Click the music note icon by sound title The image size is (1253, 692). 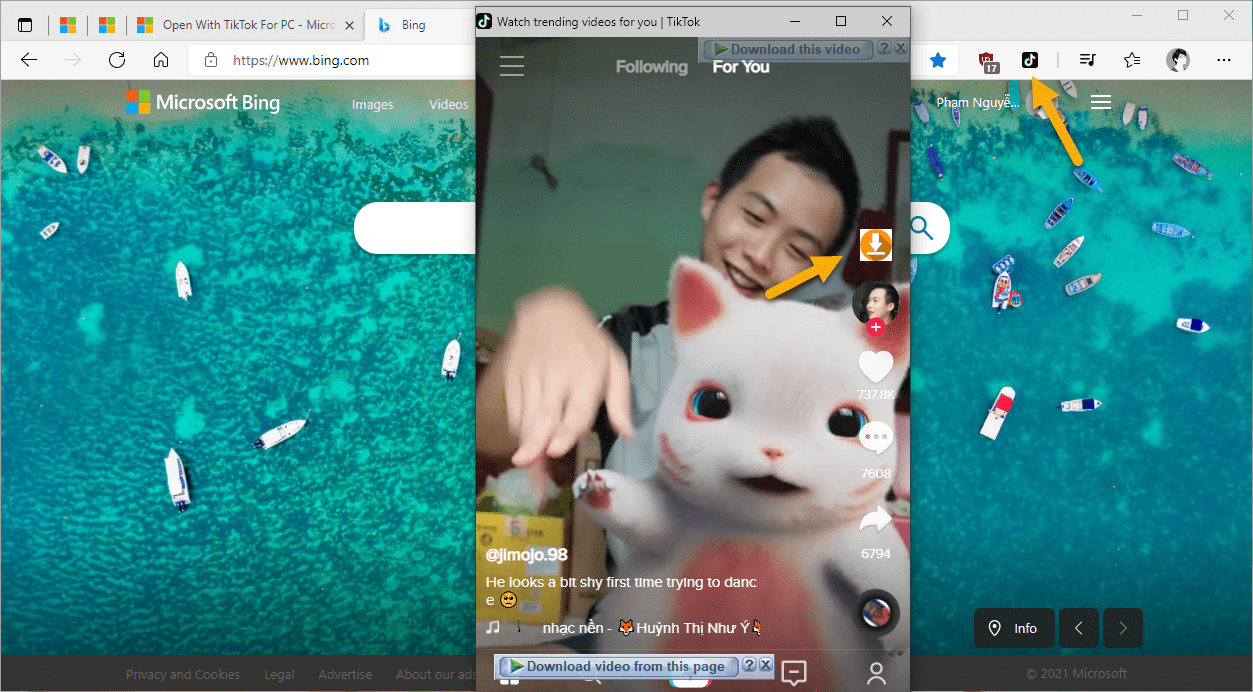point(493,627)
